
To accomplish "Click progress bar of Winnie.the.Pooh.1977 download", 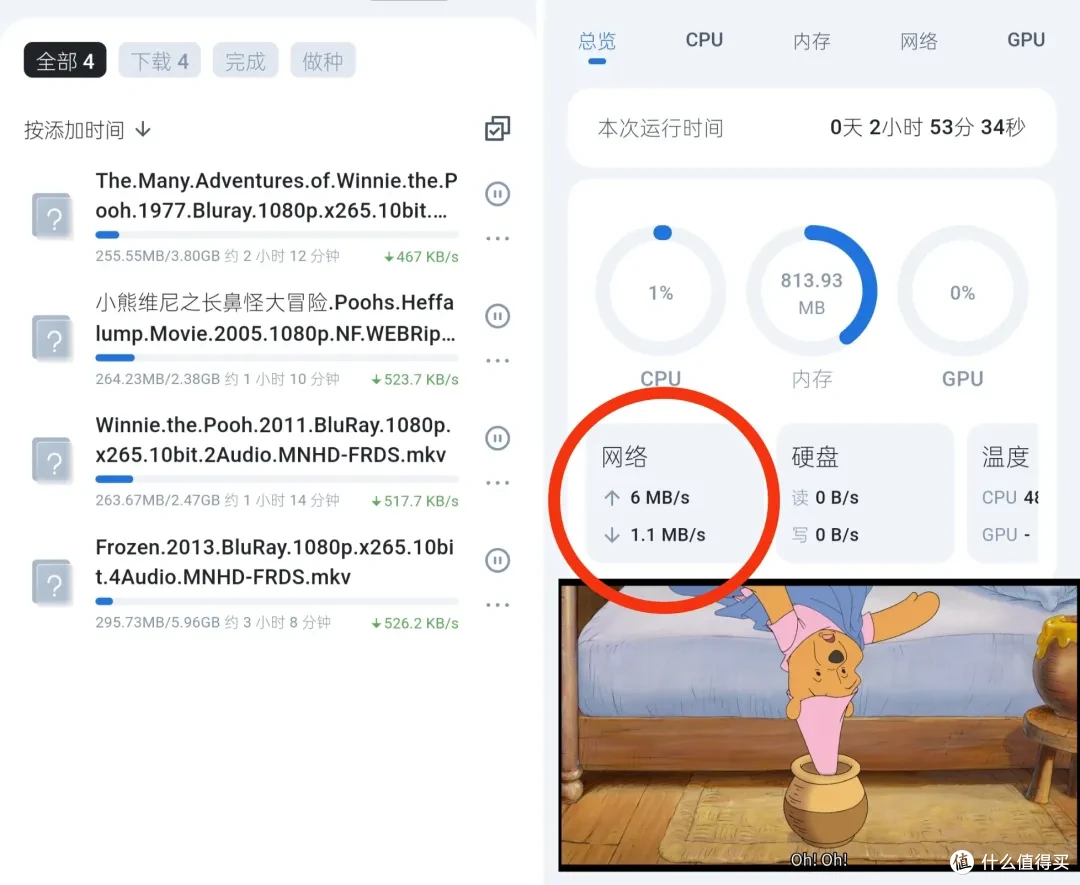I will tap(277, 235).
